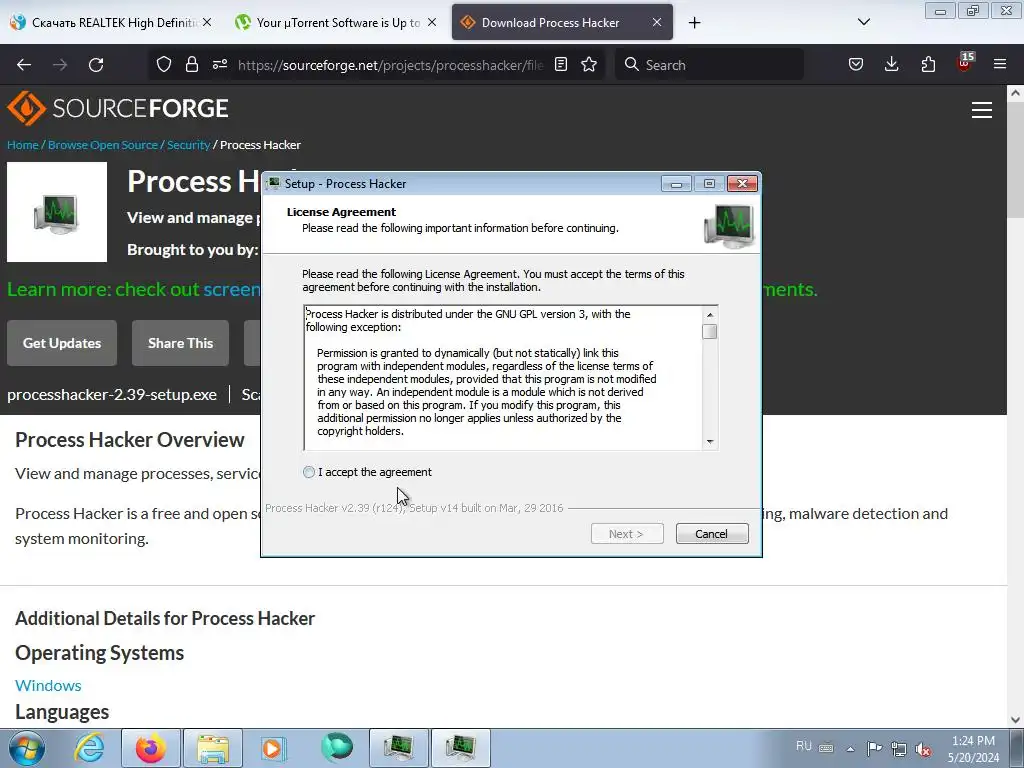Image resolution: width=1024 pixels, height=768 pixels.
Task: Click the uBlock extension icon showing 15
Action: coord(965,63)
